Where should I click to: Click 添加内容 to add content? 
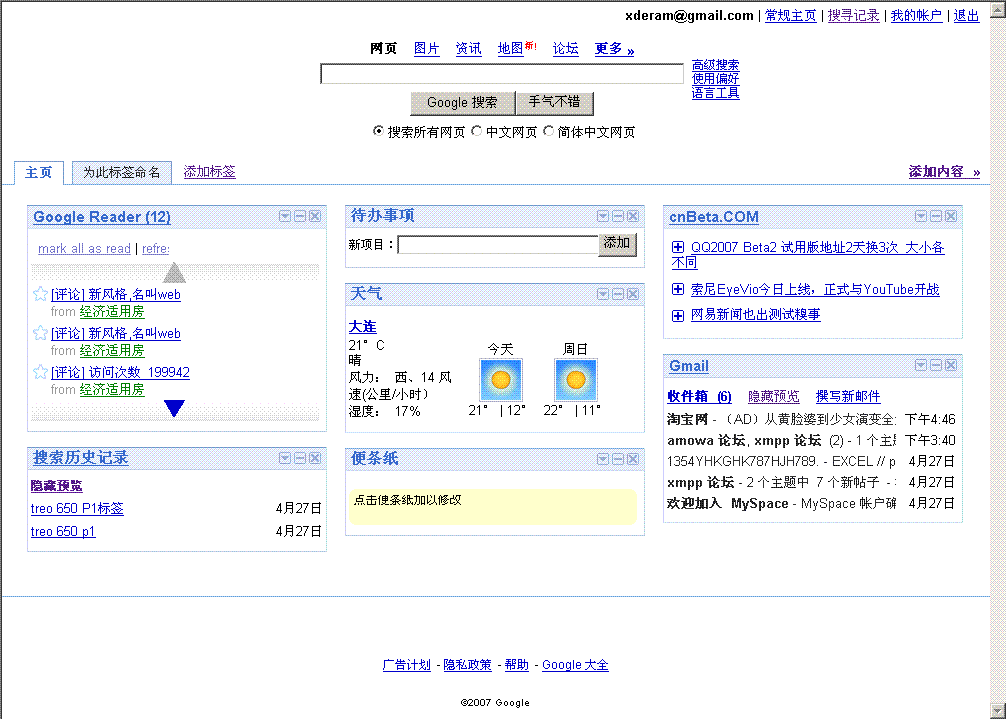tap(944, 171)
